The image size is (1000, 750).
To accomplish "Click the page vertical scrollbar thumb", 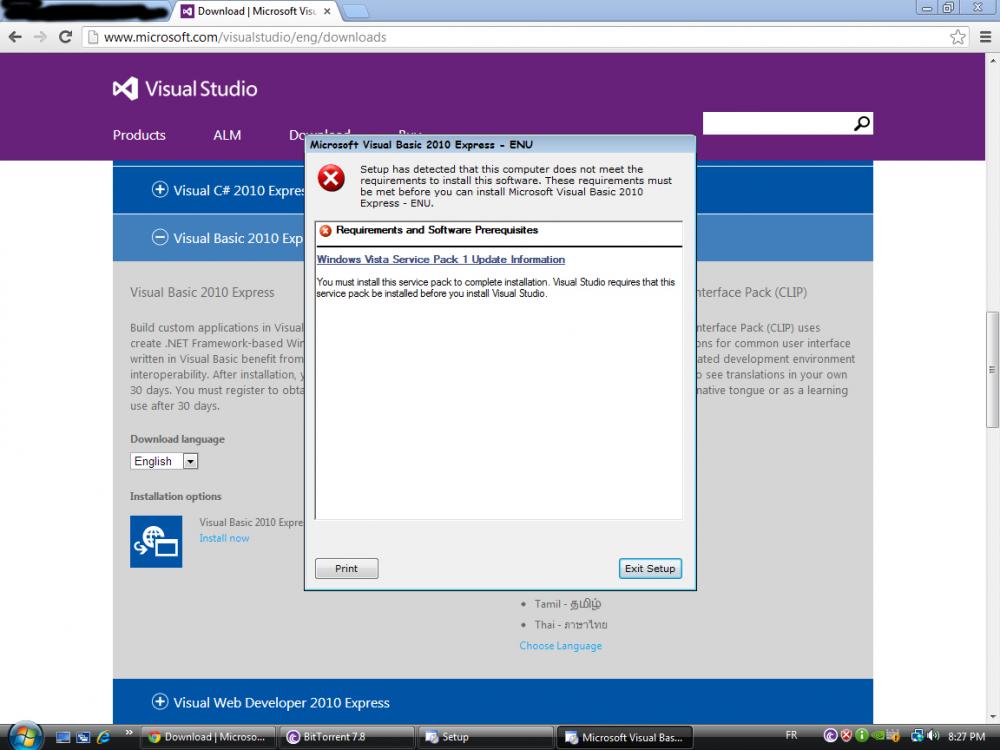I will [x=992, y=370].
